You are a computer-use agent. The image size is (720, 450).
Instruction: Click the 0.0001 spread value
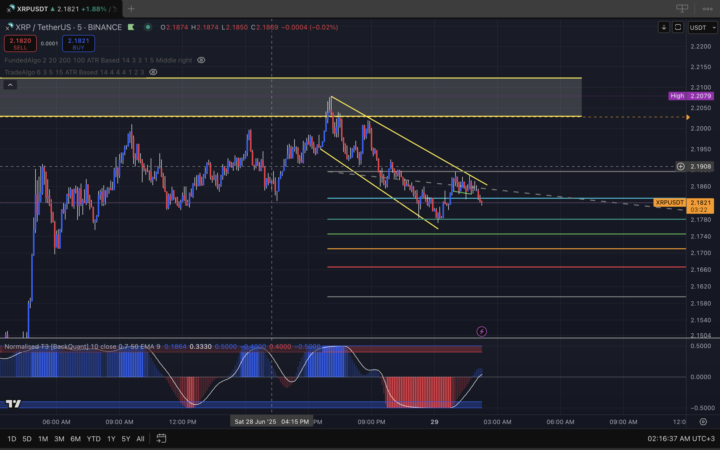pos(49,44)
